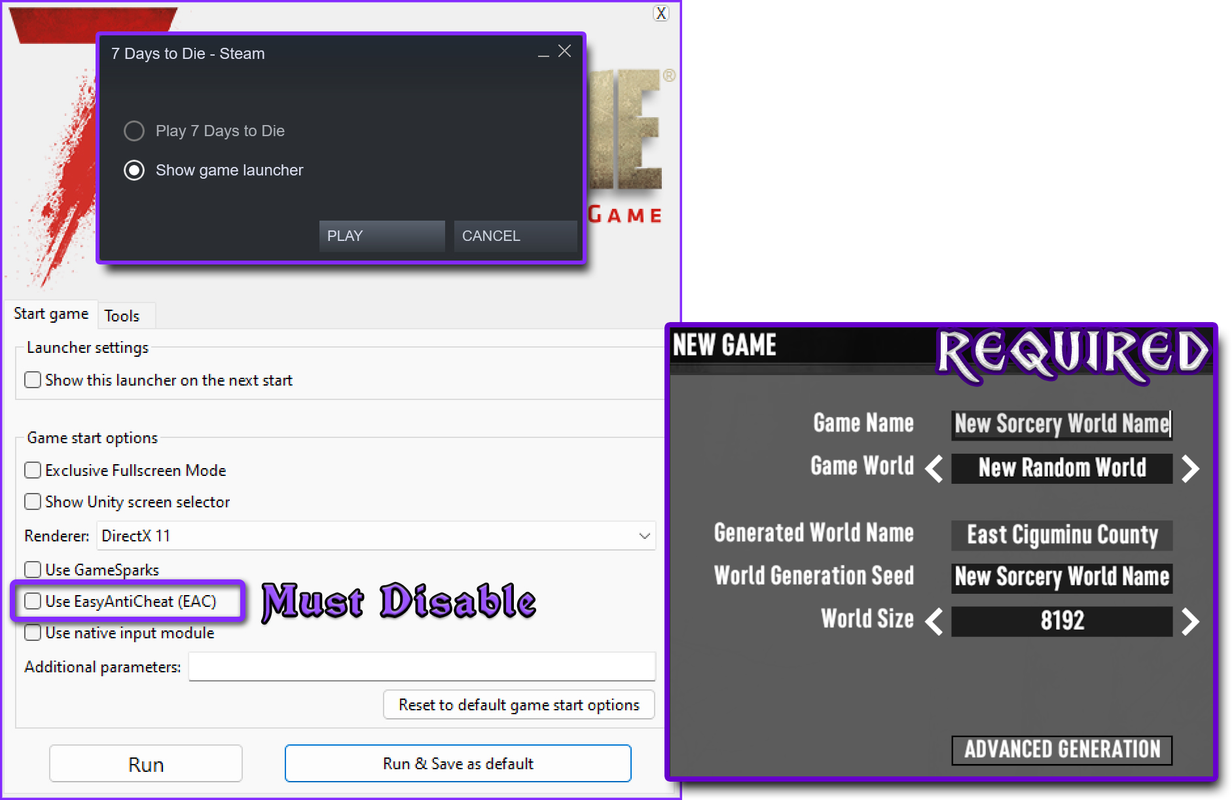1232x800 pixels.
Task: Click the World Generation Seed field
Action: pos(1062,577)
